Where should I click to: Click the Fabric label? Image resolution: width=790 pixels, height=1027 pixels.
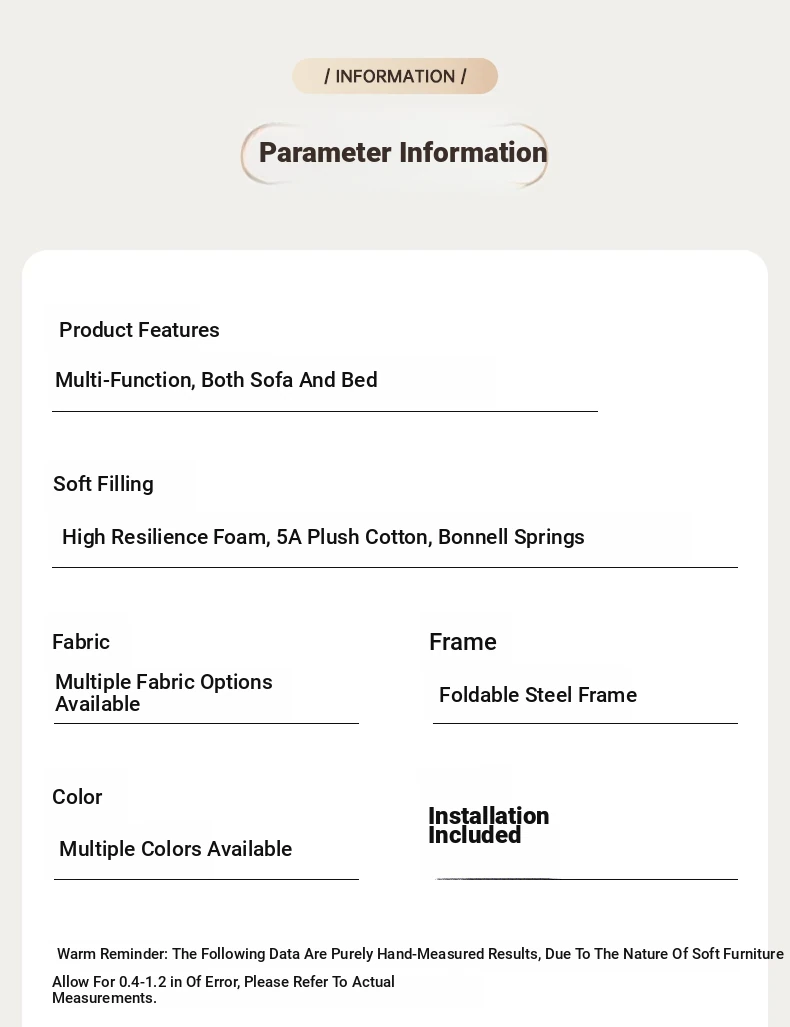tap(81, 642)
